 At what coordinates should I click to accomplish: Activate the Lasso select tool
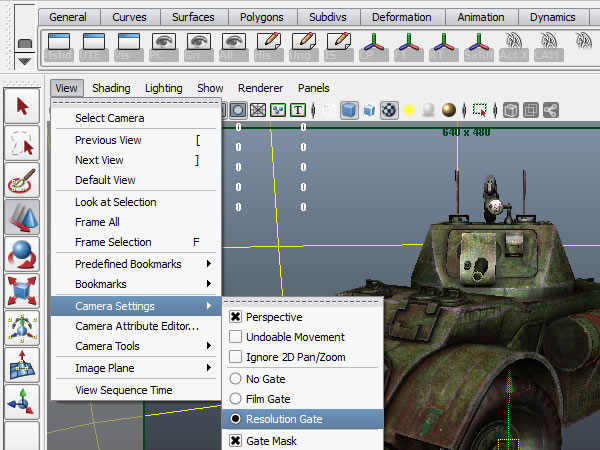click(x=22, y=143)
